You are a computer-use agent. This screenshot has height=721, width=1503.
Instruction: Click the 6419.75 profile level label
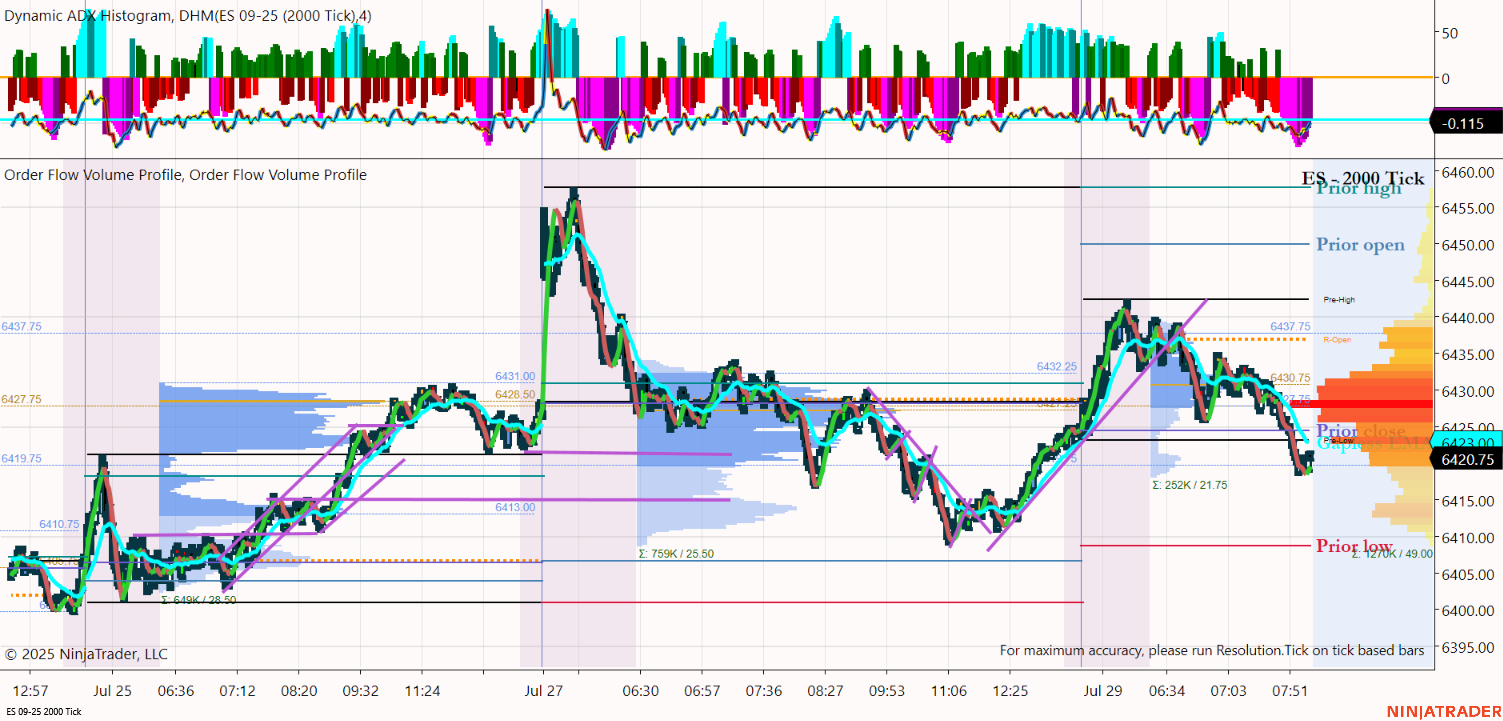pyautogui.click(x=21, y=459)
